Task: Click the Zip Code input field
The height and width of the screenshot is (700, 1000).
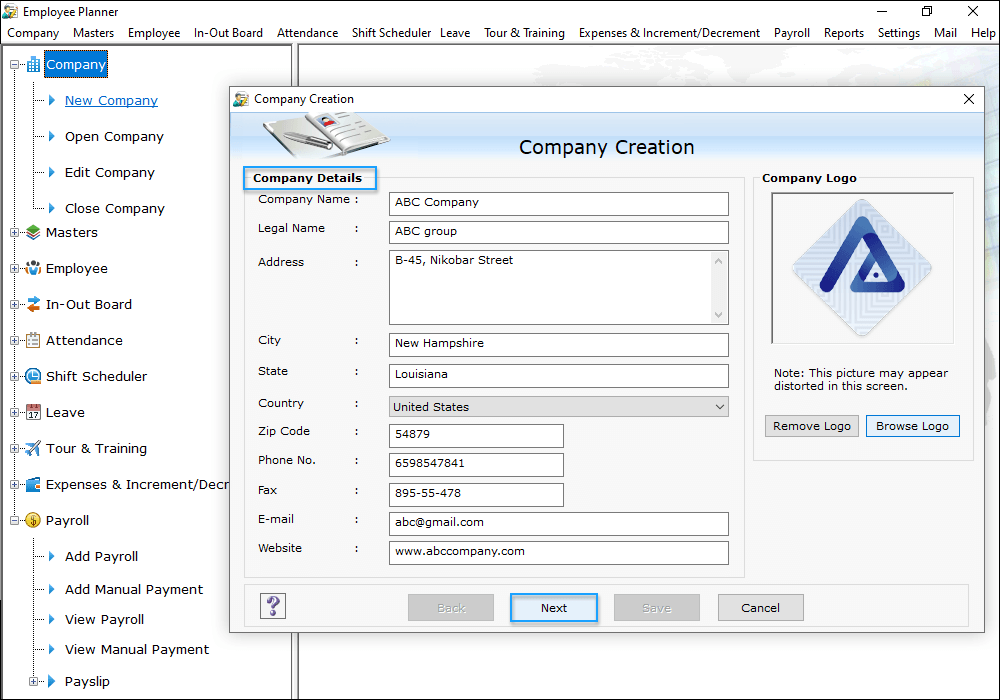Action: pos(476,435)
